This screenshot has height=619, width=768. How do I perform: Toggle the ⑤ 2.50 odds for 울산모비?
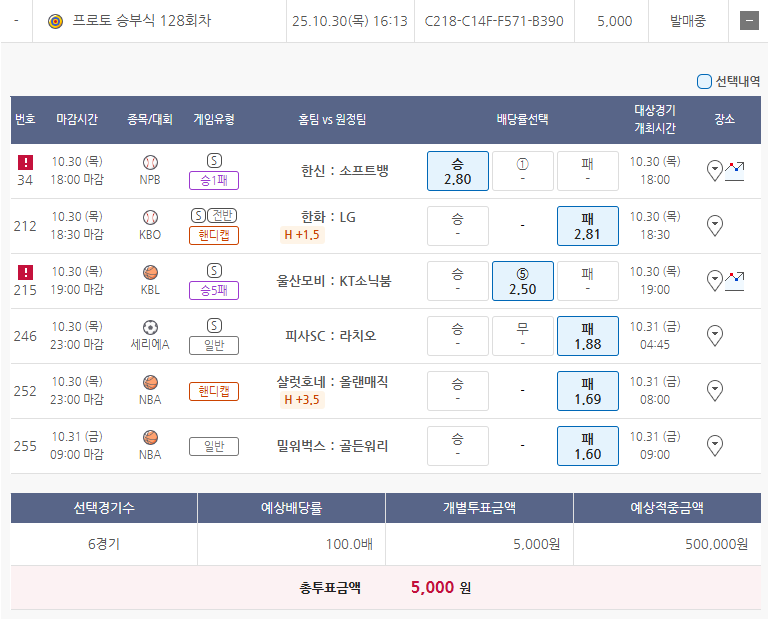(522, 281)
